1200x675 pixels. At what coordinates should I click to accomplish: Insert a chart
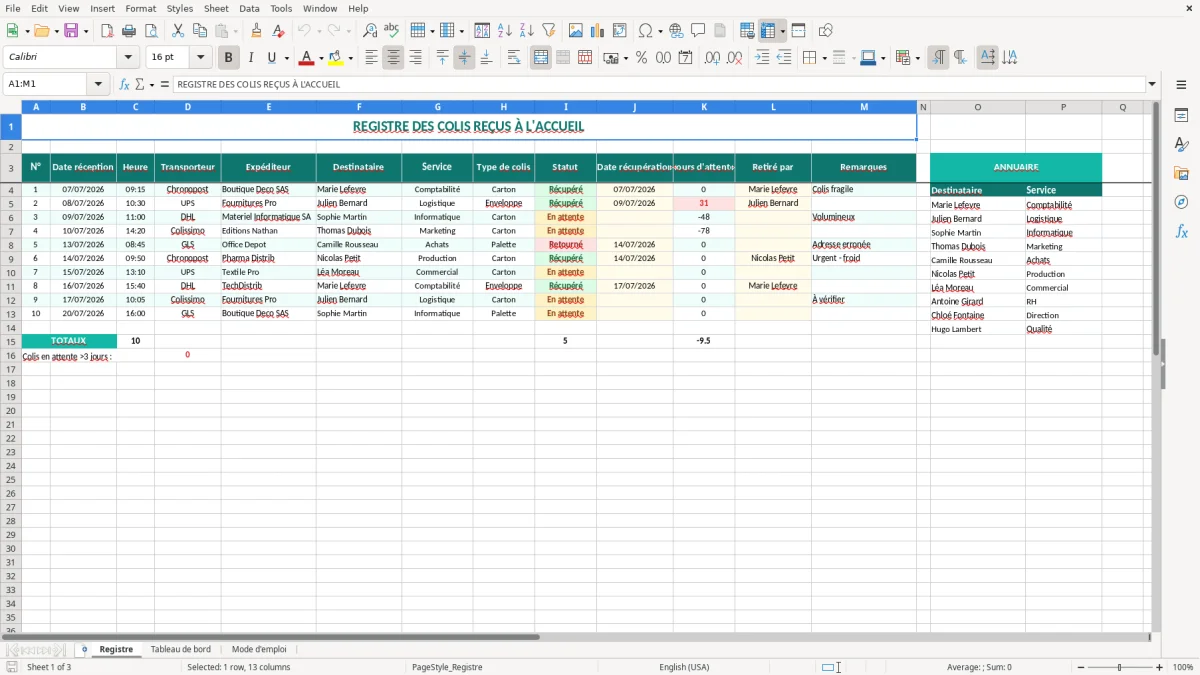(x=598, y=31)
